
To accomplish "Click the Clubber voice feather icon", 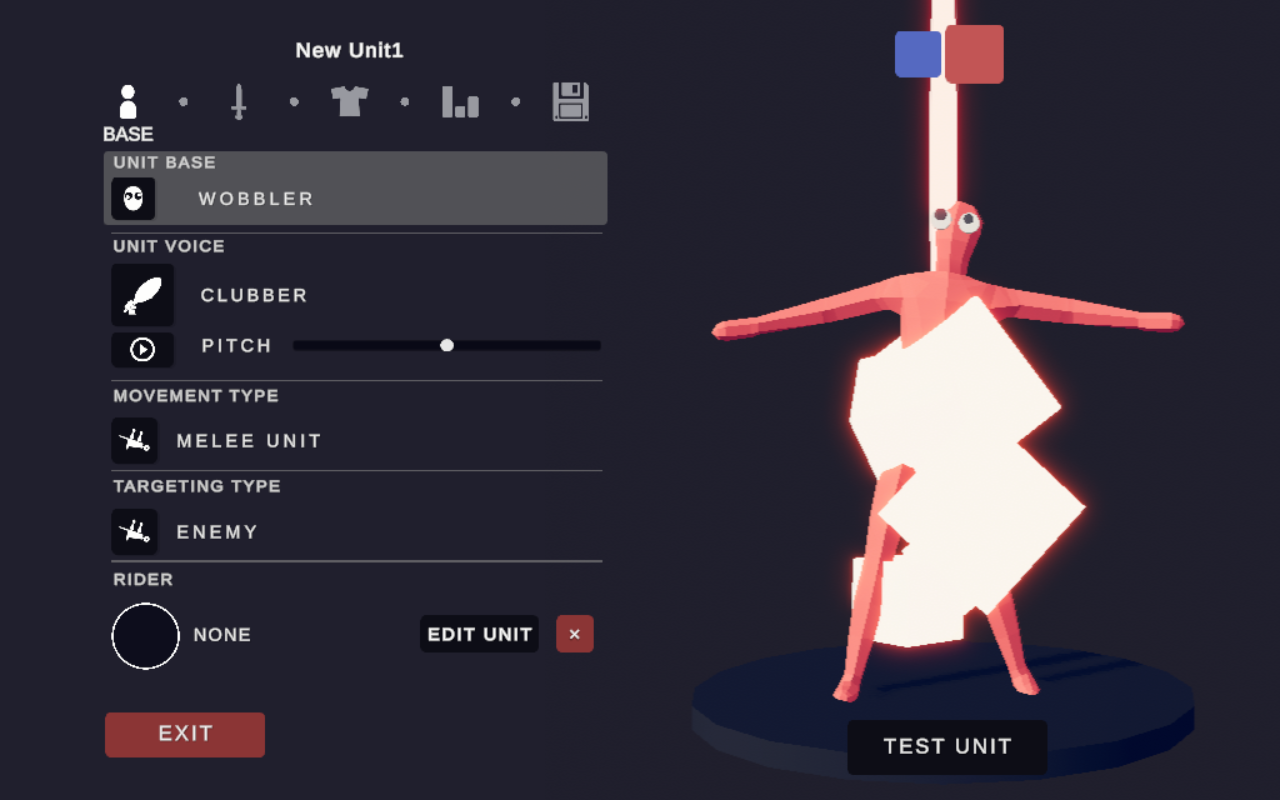I will (x=142, y=295).
